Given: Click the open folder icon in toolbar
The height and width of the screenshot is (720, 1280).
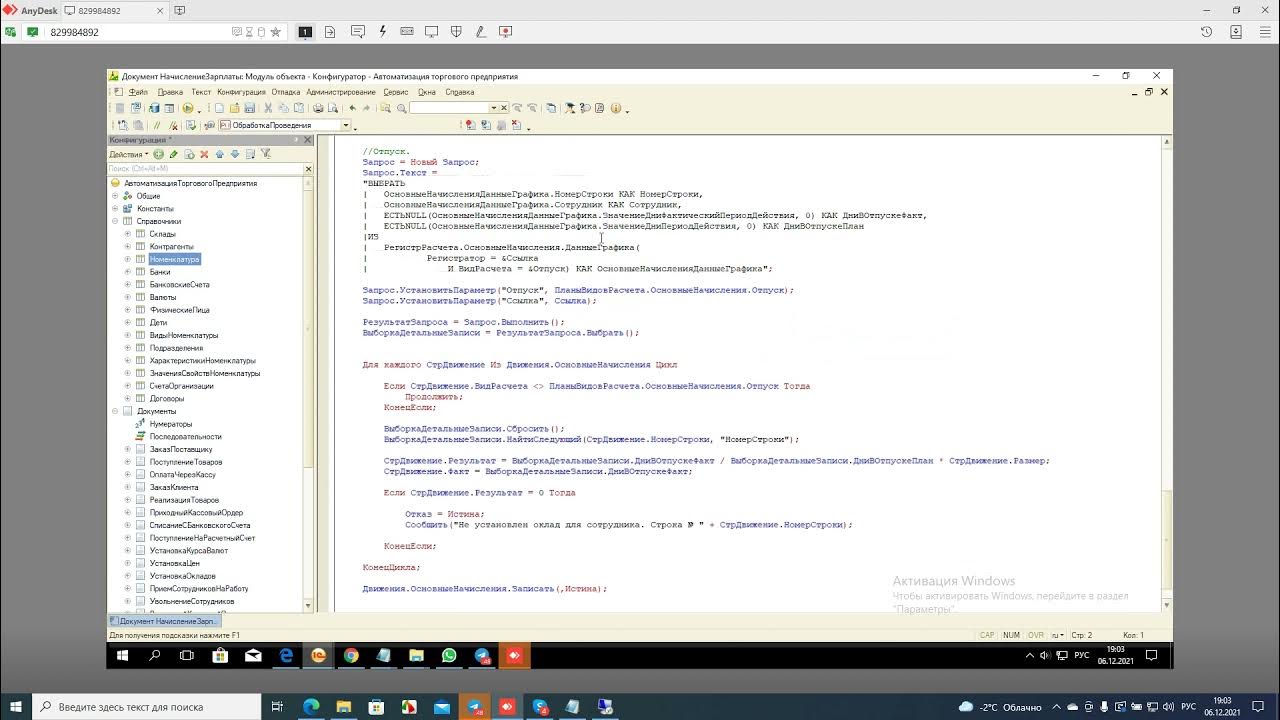Looking at the screenshot, I should pyautogui.click(x=234, y=108).
